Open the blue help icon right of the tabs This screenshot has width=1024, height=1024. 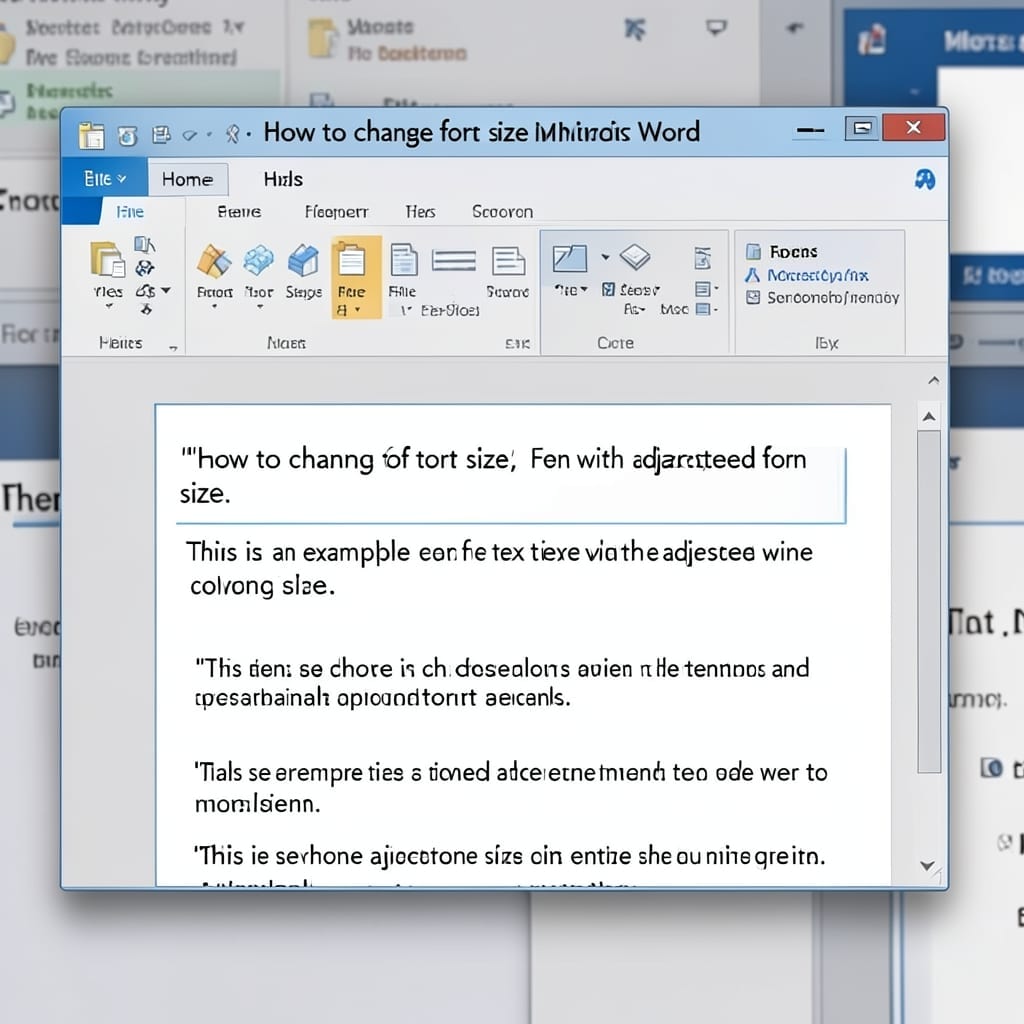[924, 179]
